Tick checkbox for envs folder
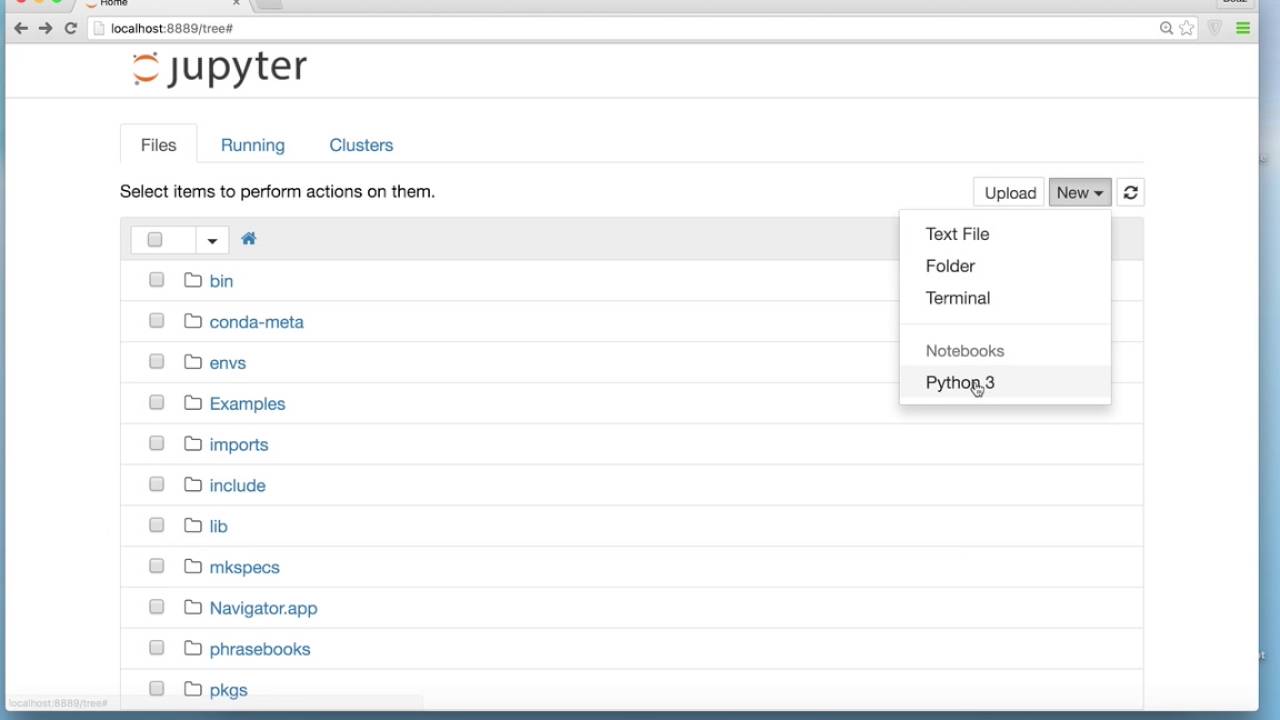Image resolution: width=1280 pixels, height=720 pixels. click(x=157, y=362)
